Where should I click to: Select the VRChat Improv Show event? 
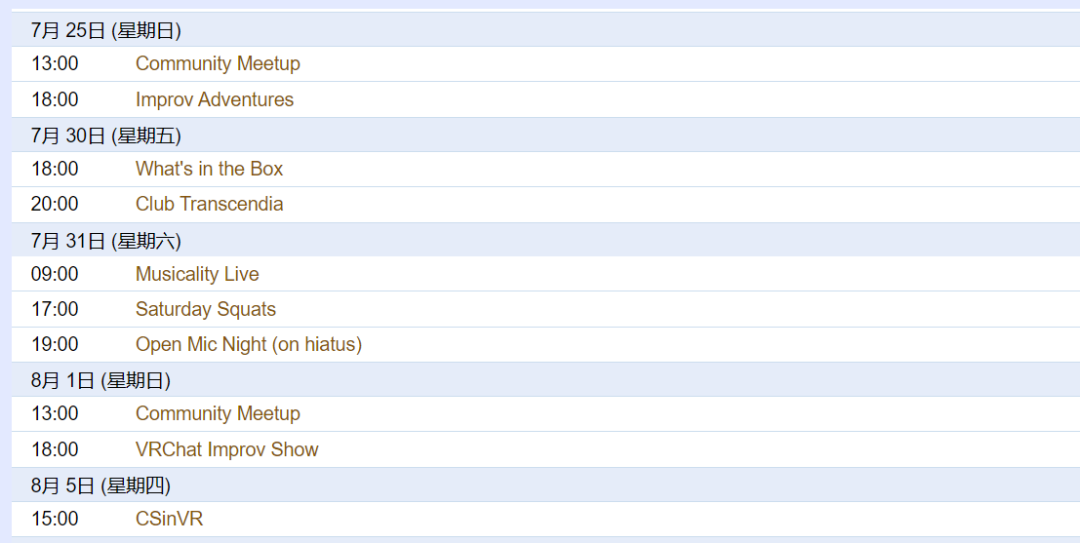[x=226, y=450]
